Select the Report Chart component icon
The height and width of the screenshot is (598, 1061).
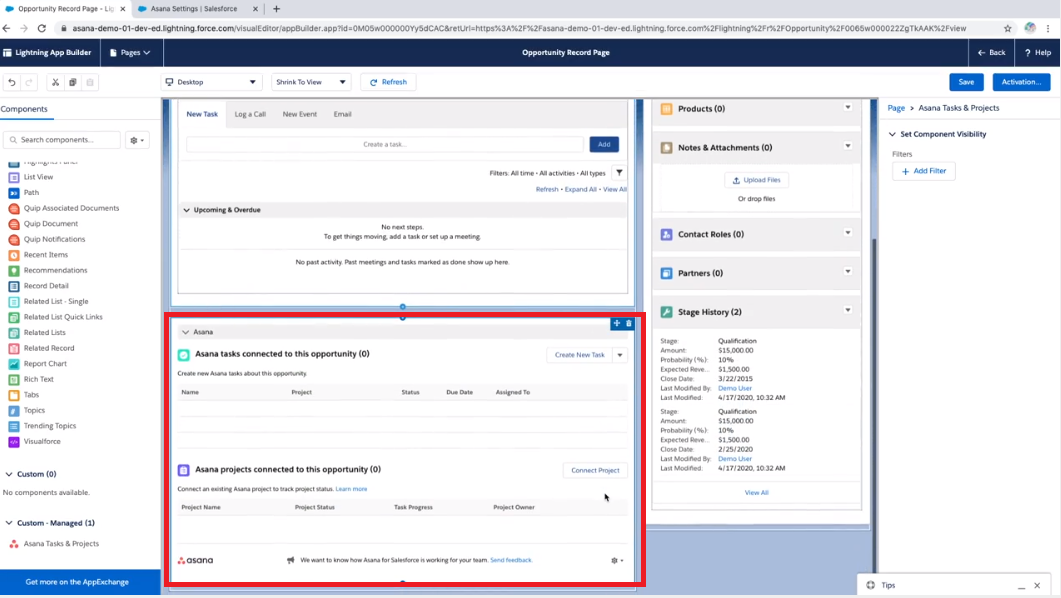pos(14,364)
